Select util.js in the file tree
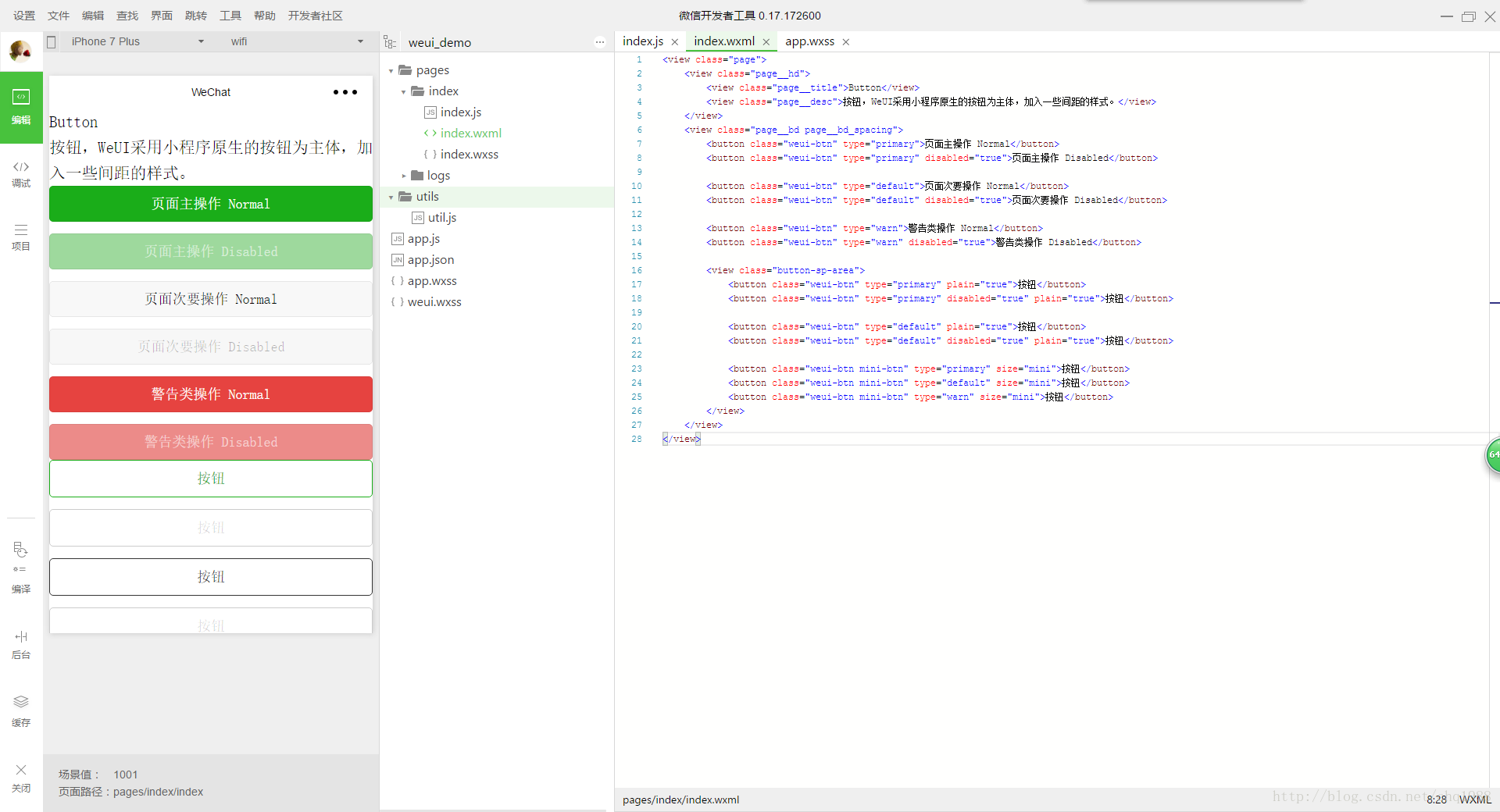The width and height of the screenshot is (1500, 812). 442,218
